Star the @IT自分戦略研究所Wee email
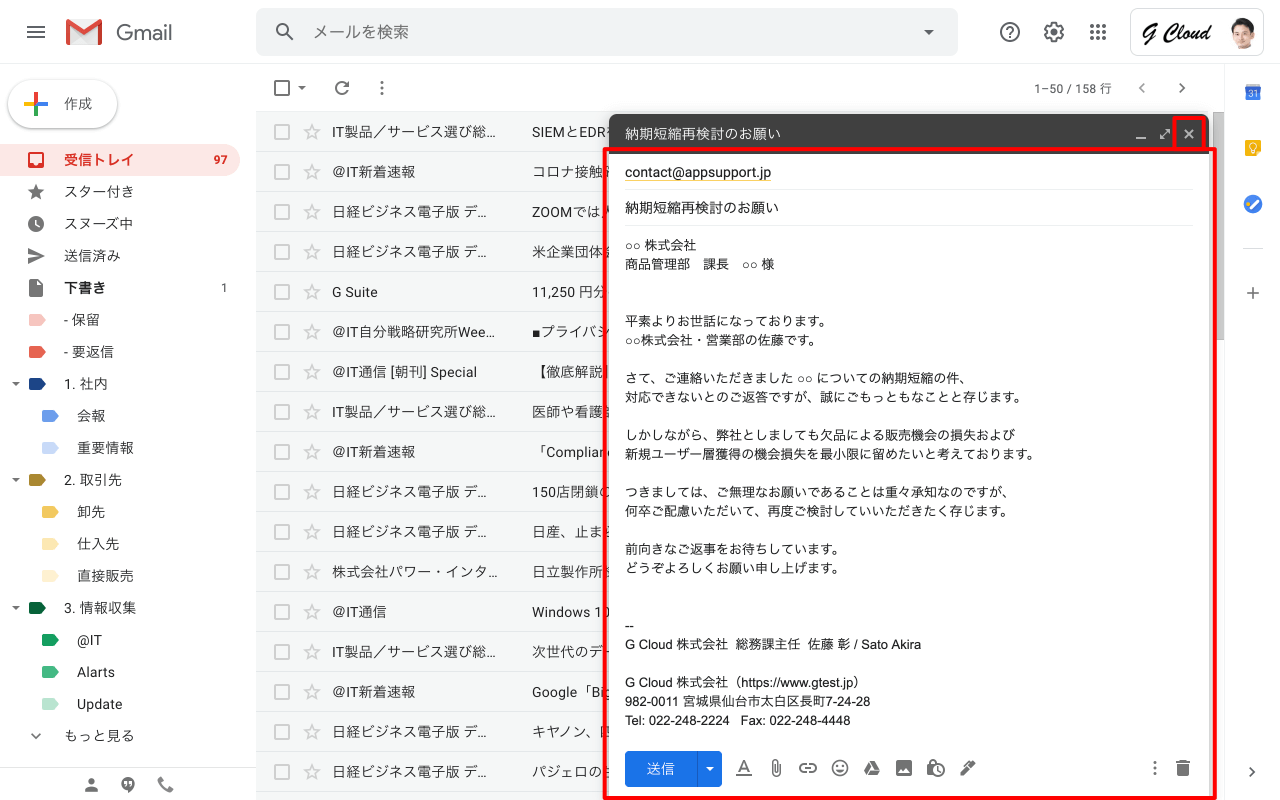 [312, 332]
